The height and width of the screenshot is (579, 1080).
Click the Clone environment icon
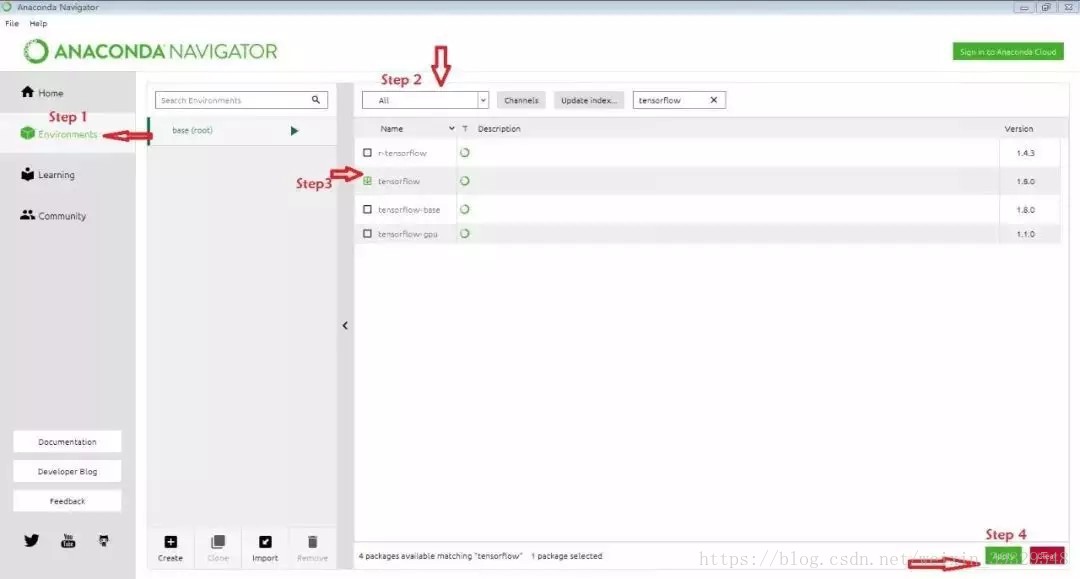pos(218,542)
